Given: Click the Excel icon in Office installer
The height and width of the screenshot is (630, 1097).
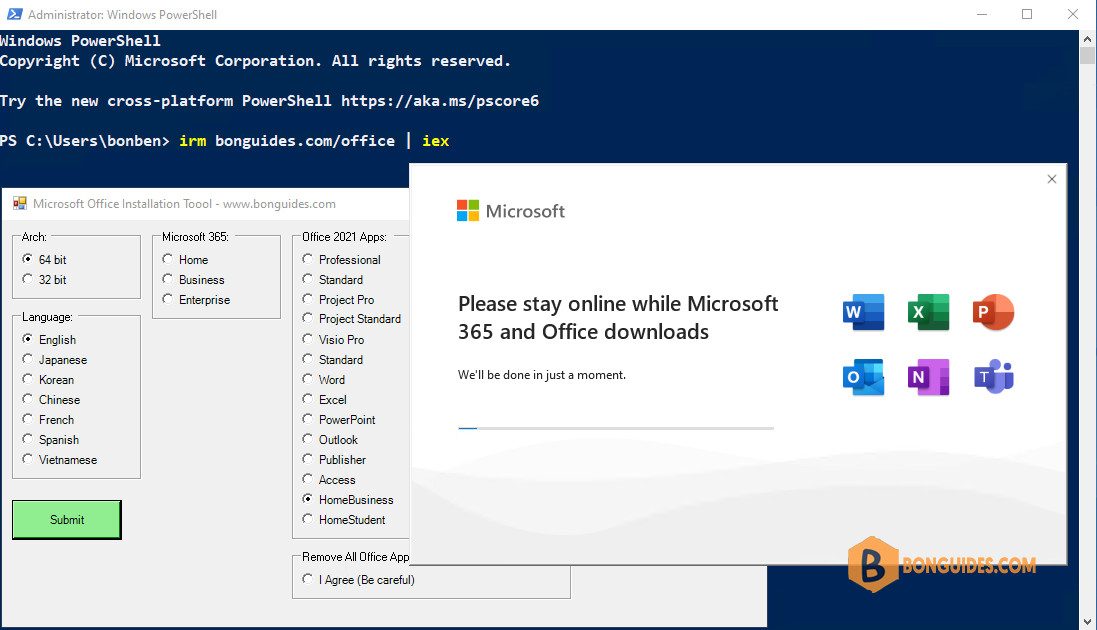Looking at the screenshot, I should [928, 312].
